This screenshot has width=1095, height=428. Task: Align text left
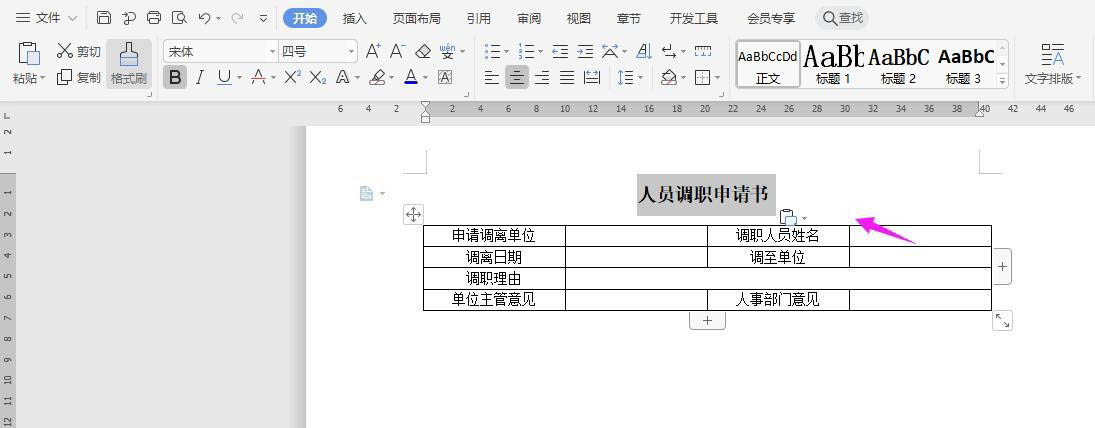[492, 78]
